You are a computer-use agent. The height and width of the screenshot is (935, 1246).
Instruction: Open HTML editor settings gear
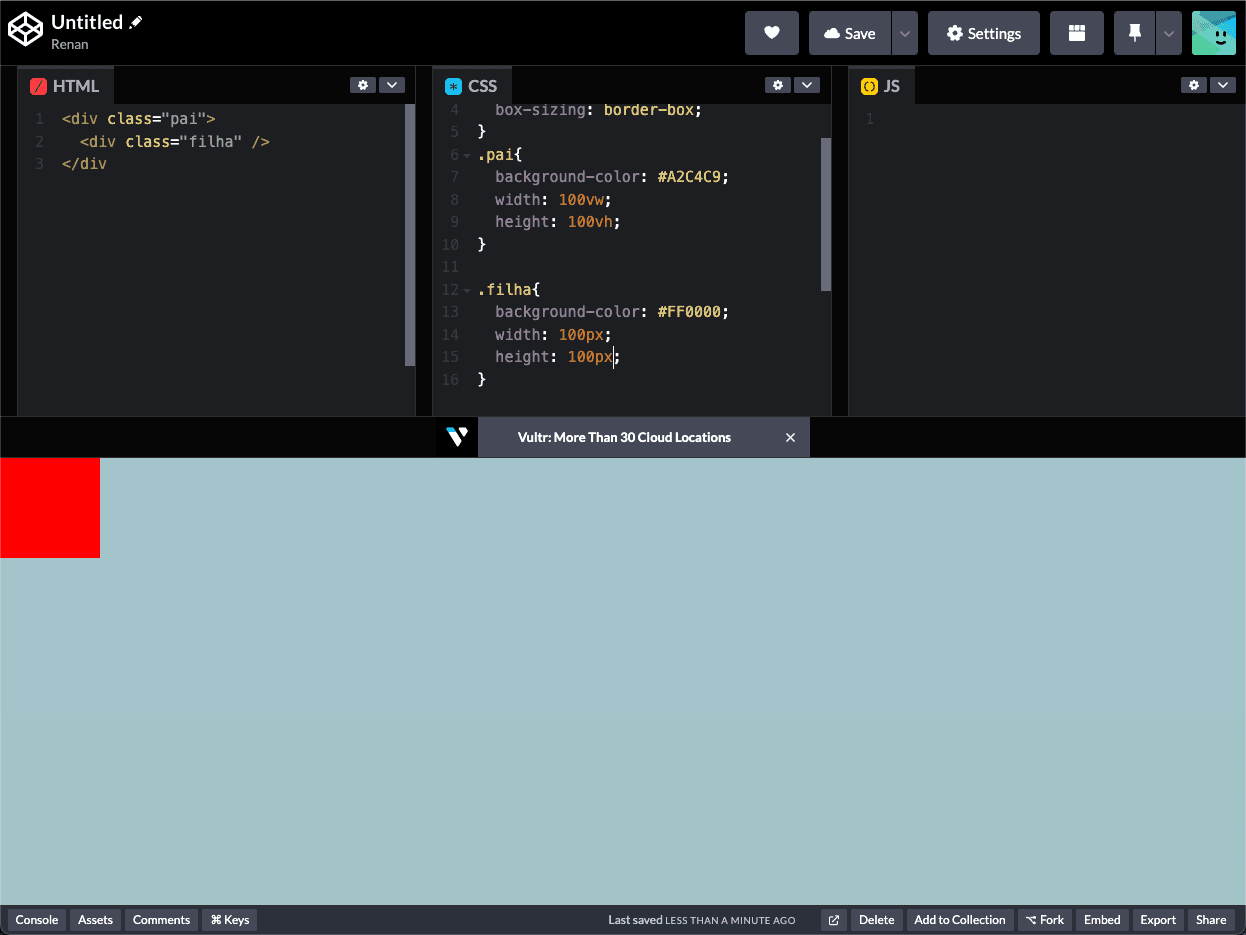pos(362,85)
